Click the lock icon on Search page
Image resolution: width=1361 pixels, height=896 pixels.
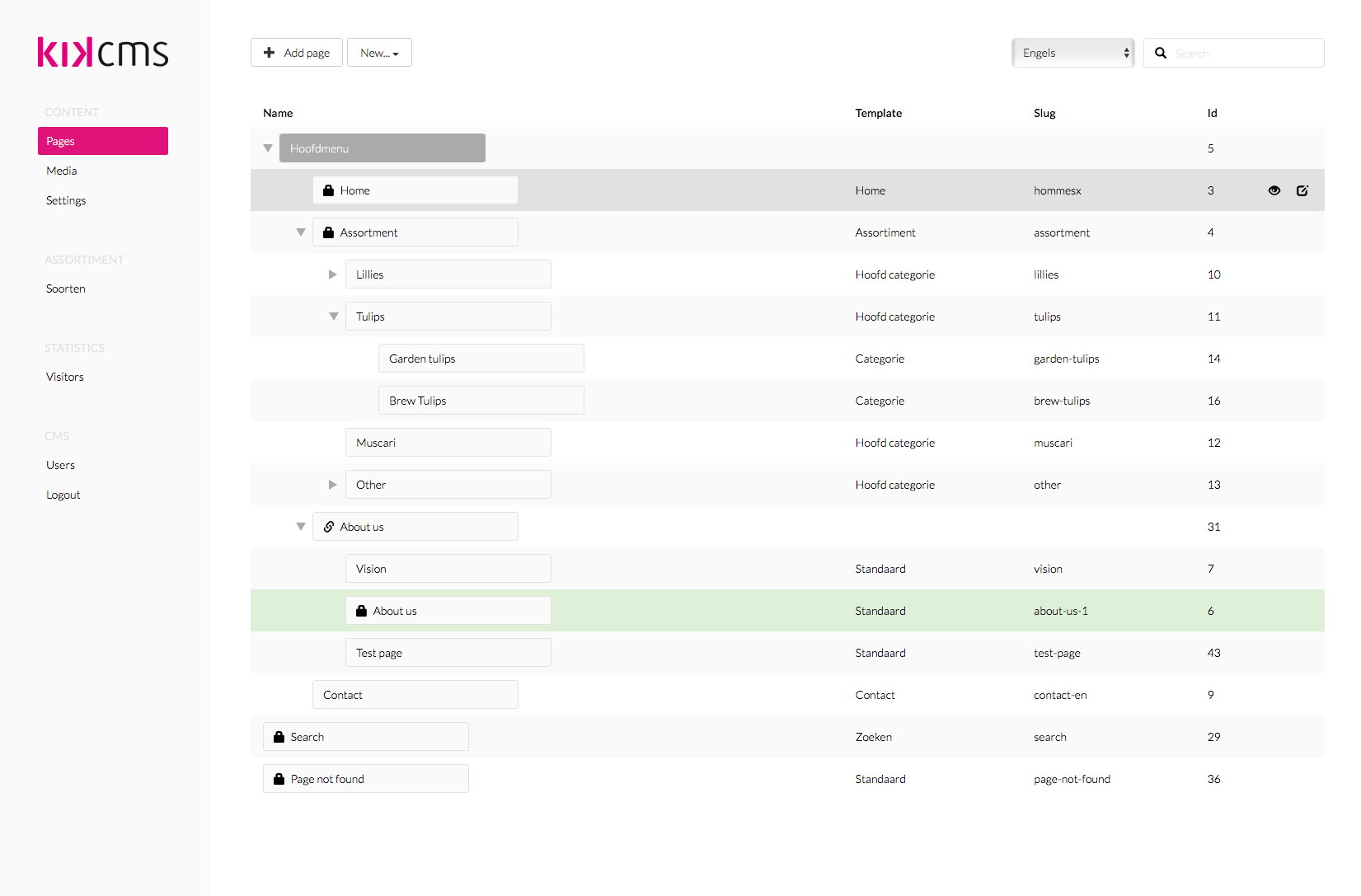pos(279,737)
